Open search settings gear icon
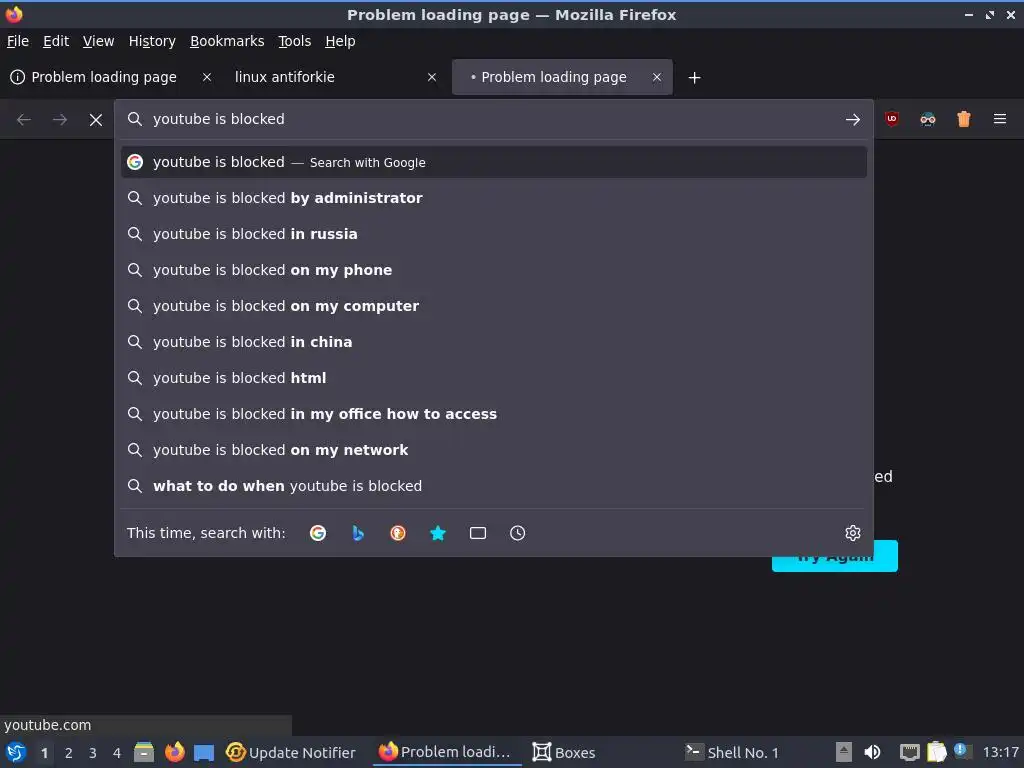1024x768 pixels. (x=852, y=533)
